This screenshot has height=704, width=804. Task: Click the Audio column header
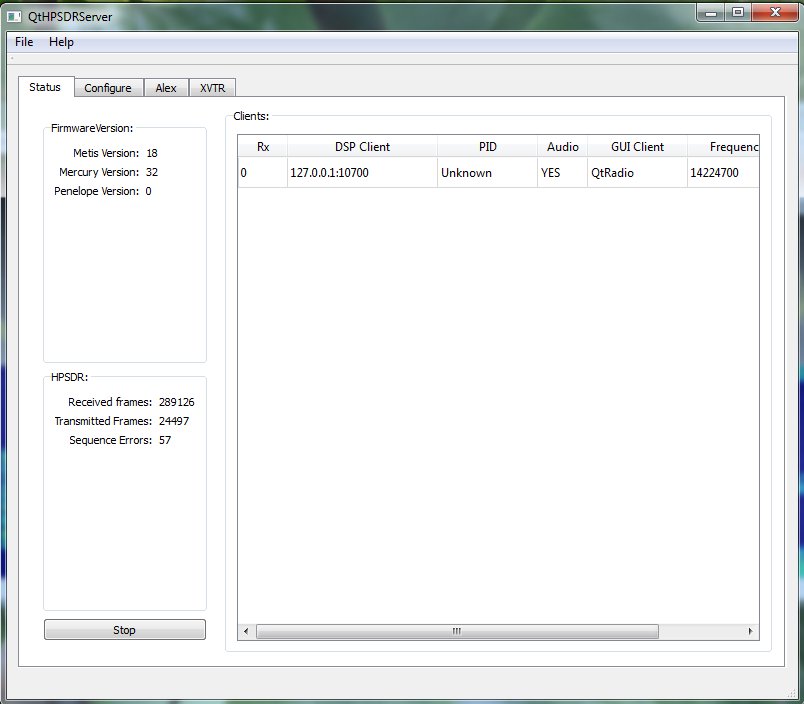pos(562,147)
